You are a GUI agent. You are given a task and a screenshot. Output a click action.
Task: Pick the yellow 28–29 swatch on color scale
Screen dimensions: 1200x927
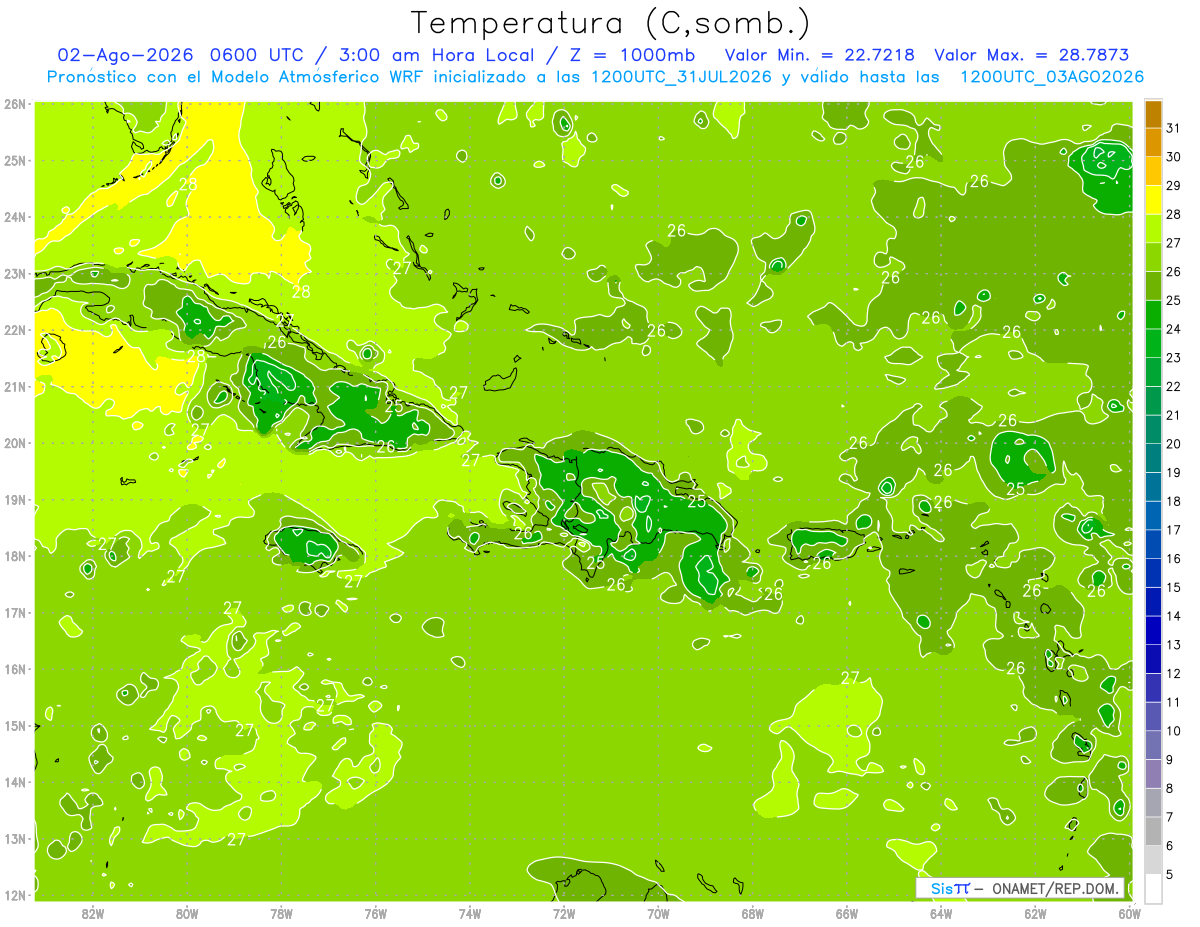pos(1153,200)
